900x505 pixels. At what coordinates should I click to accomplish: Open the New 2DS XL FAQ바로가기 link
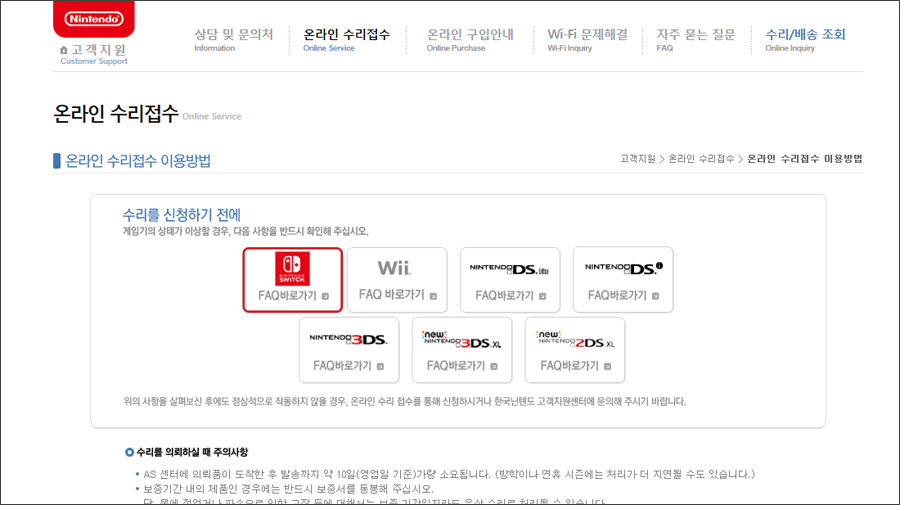[x=576, y=366]
